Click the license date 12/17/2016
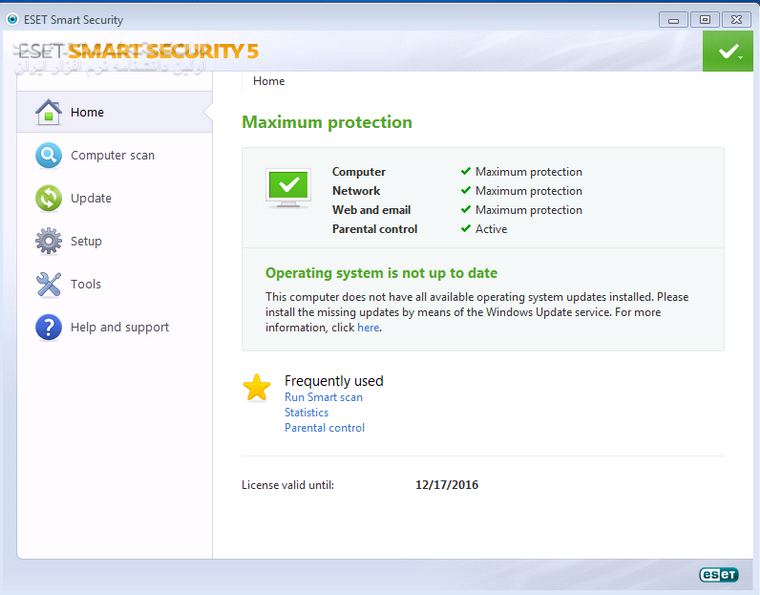The width and height of the screenshot is (760, 595). coord(447,485)
